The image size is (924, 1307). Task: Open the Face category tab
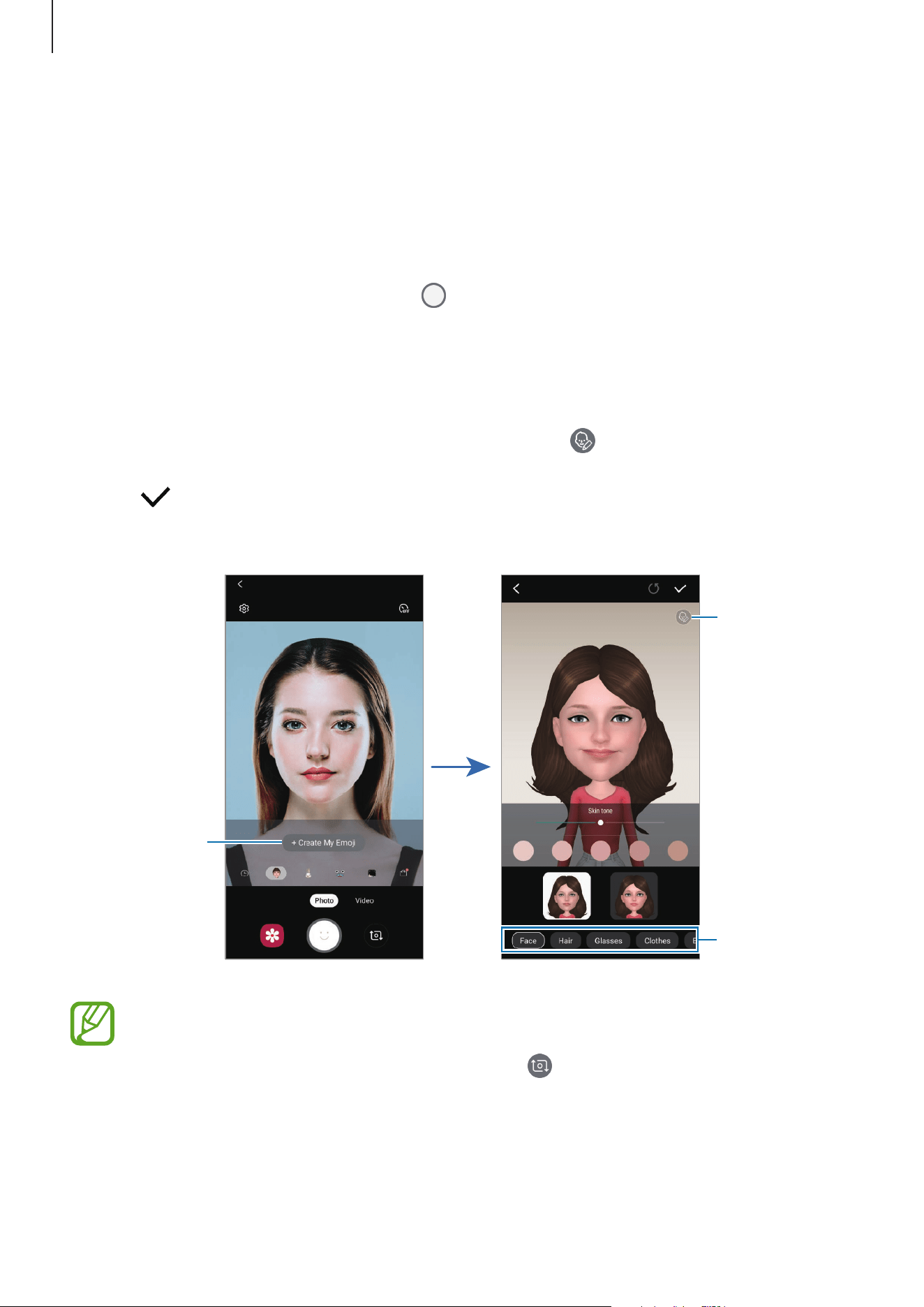tap(528, 940)
